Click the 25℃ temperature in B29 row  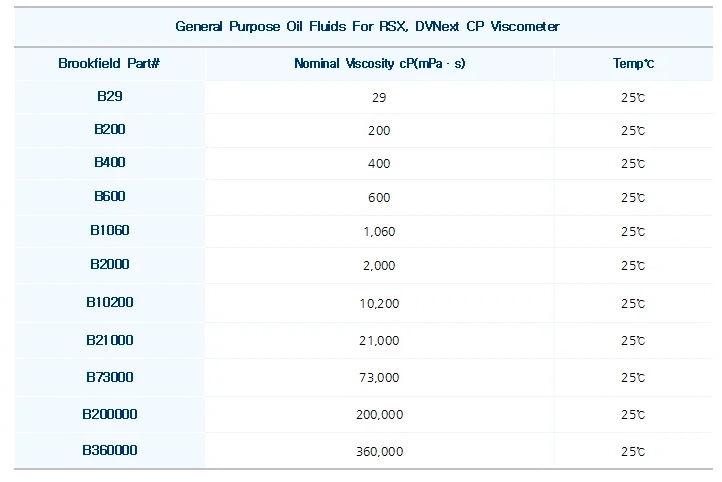[632, 97]
